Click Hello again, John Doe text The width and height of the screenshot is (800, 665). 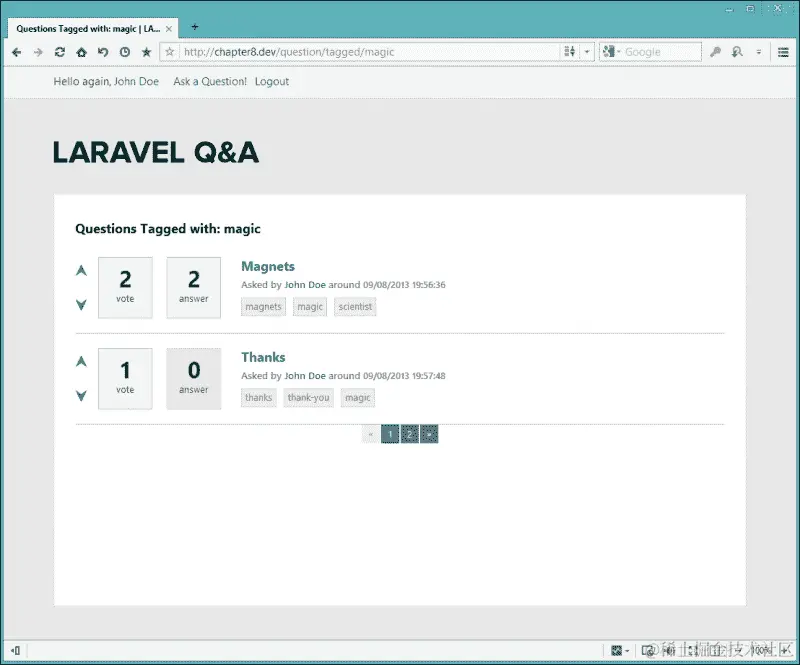pos(106,82)
